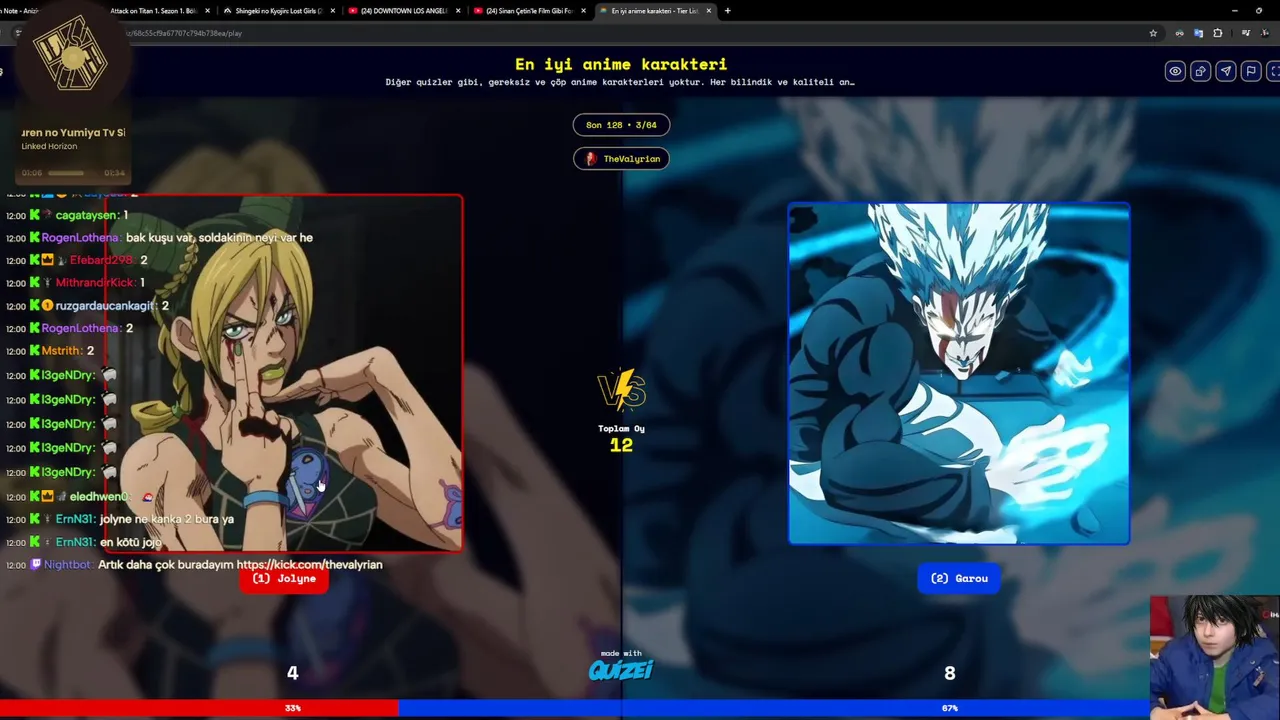Click the shapes icon in quiz toolbar
Screen dimensions: 1280x720
pyautogui.click(x=1200, y=71)
